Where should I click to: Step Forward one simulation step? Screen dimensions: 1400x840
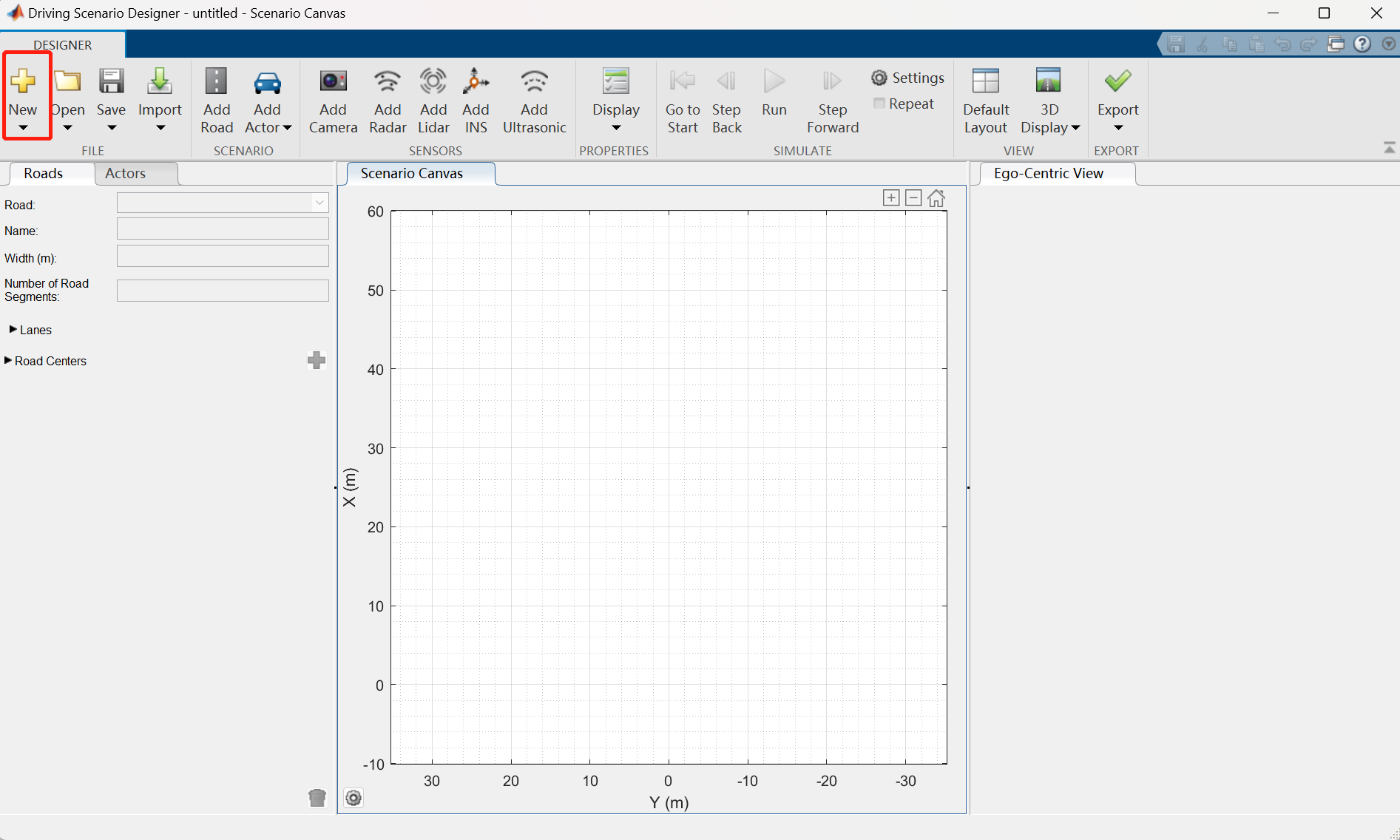pos(833,101)
